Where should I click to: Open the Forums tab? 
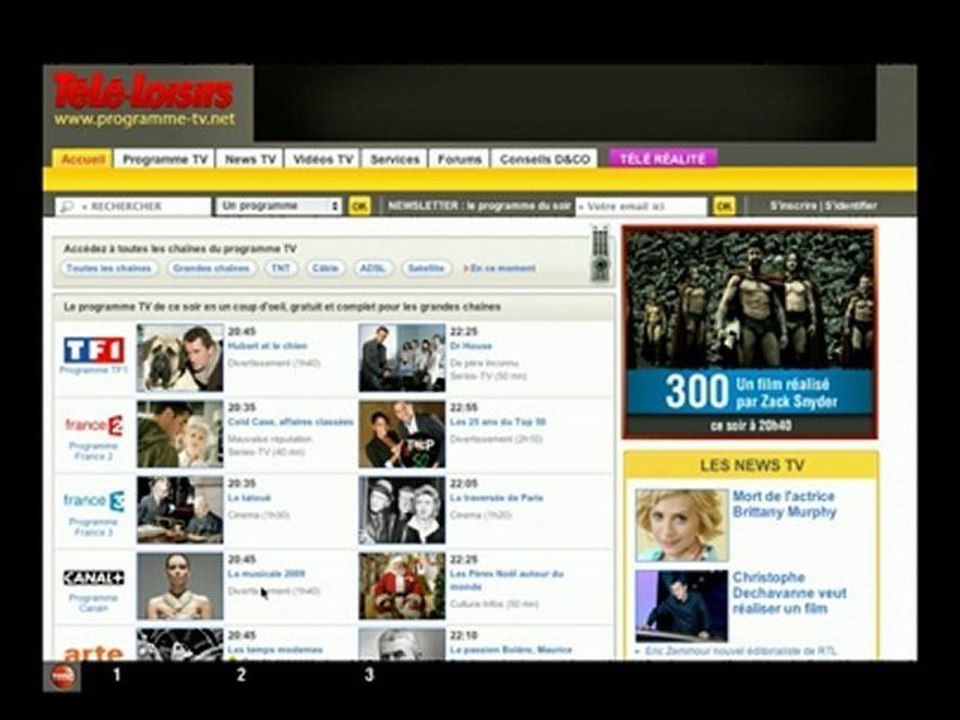tap(459, 159)
